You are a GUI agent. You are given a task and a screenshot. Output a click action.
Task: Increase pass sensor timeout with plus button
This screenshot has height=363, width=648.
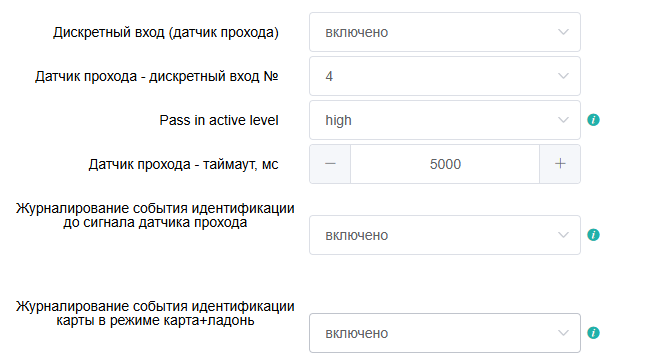[560, 164]
